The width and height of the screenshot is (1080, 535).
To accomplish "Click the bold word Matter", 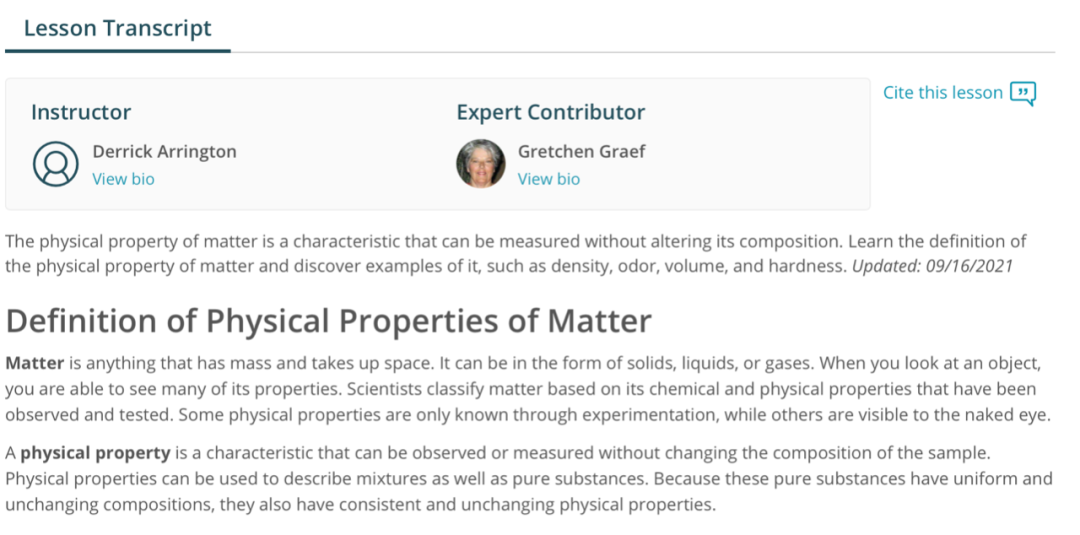I will point(34,362).
